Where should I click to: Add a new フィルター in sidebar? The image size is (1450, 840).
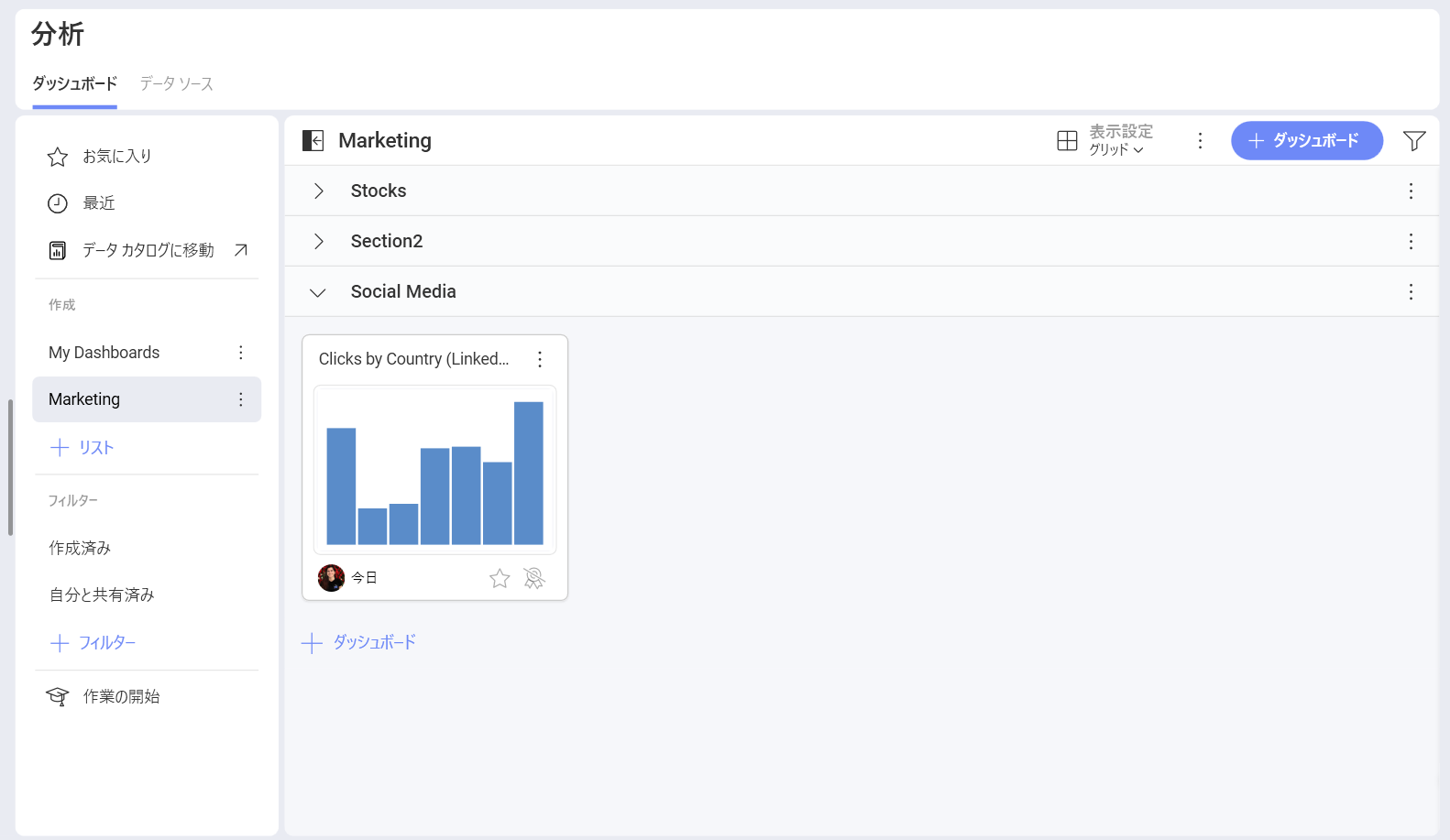click(93, 643)
